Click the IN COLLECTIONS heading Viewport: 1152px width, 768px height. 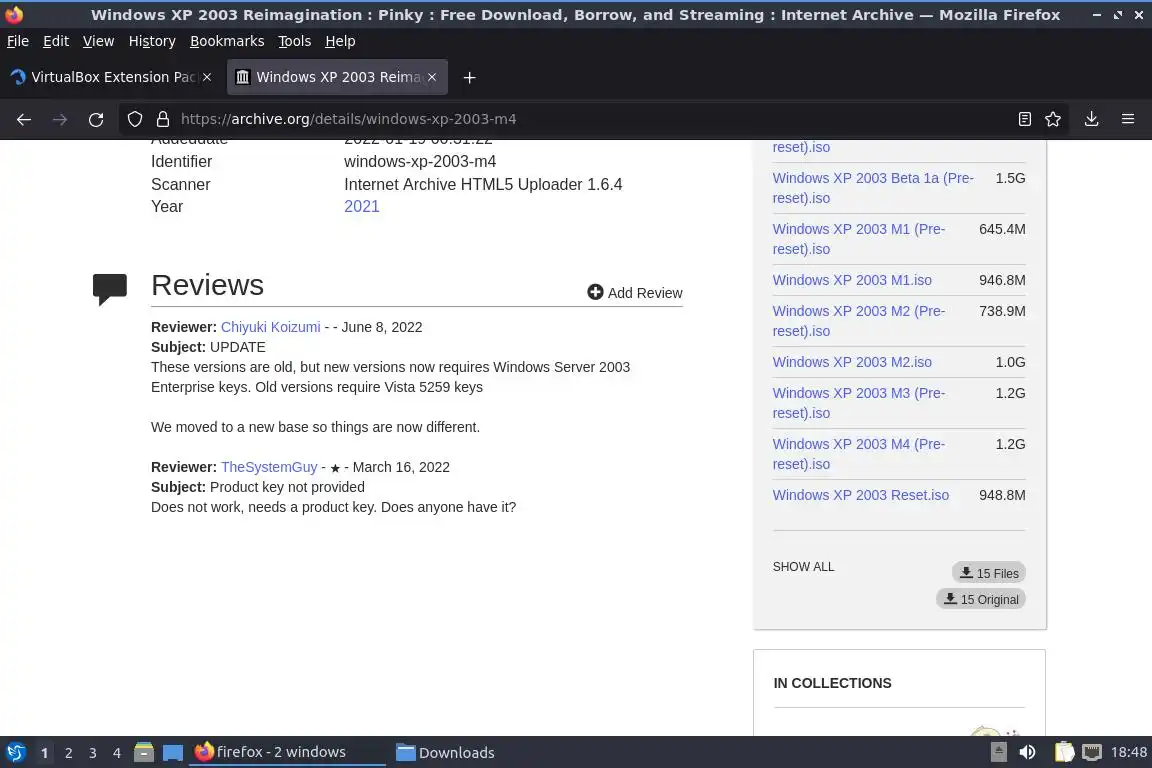tap(832, 683)
